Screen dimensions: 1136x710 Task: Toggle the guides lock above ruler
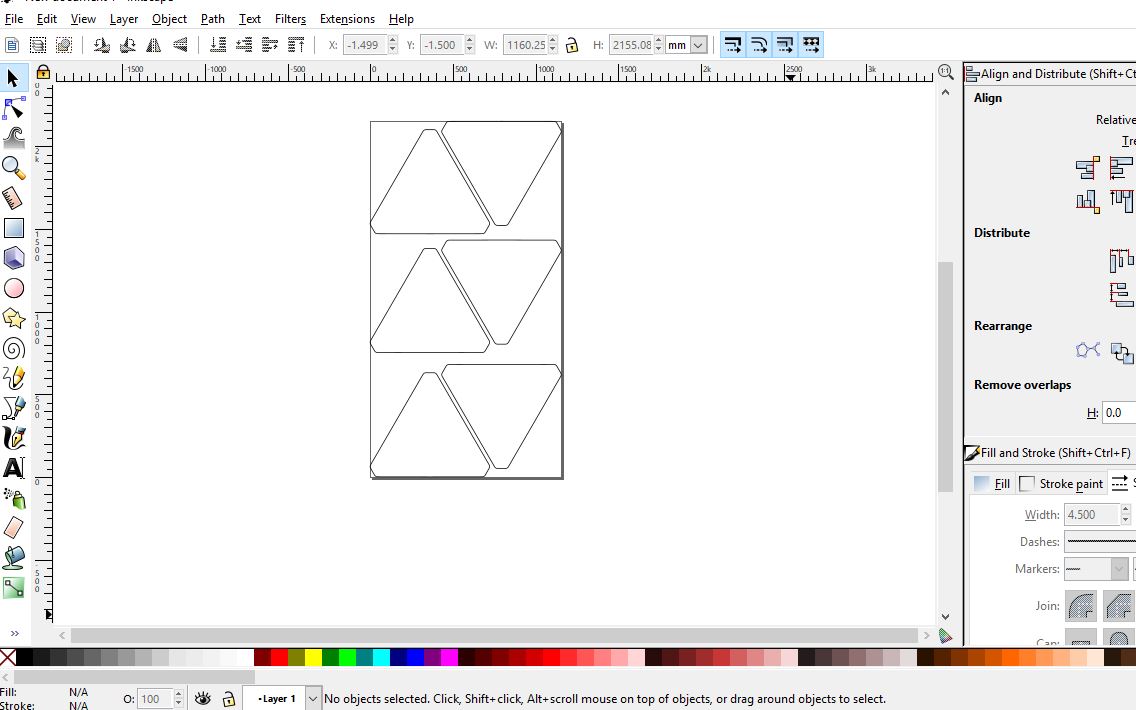click(x=43, y=72)
